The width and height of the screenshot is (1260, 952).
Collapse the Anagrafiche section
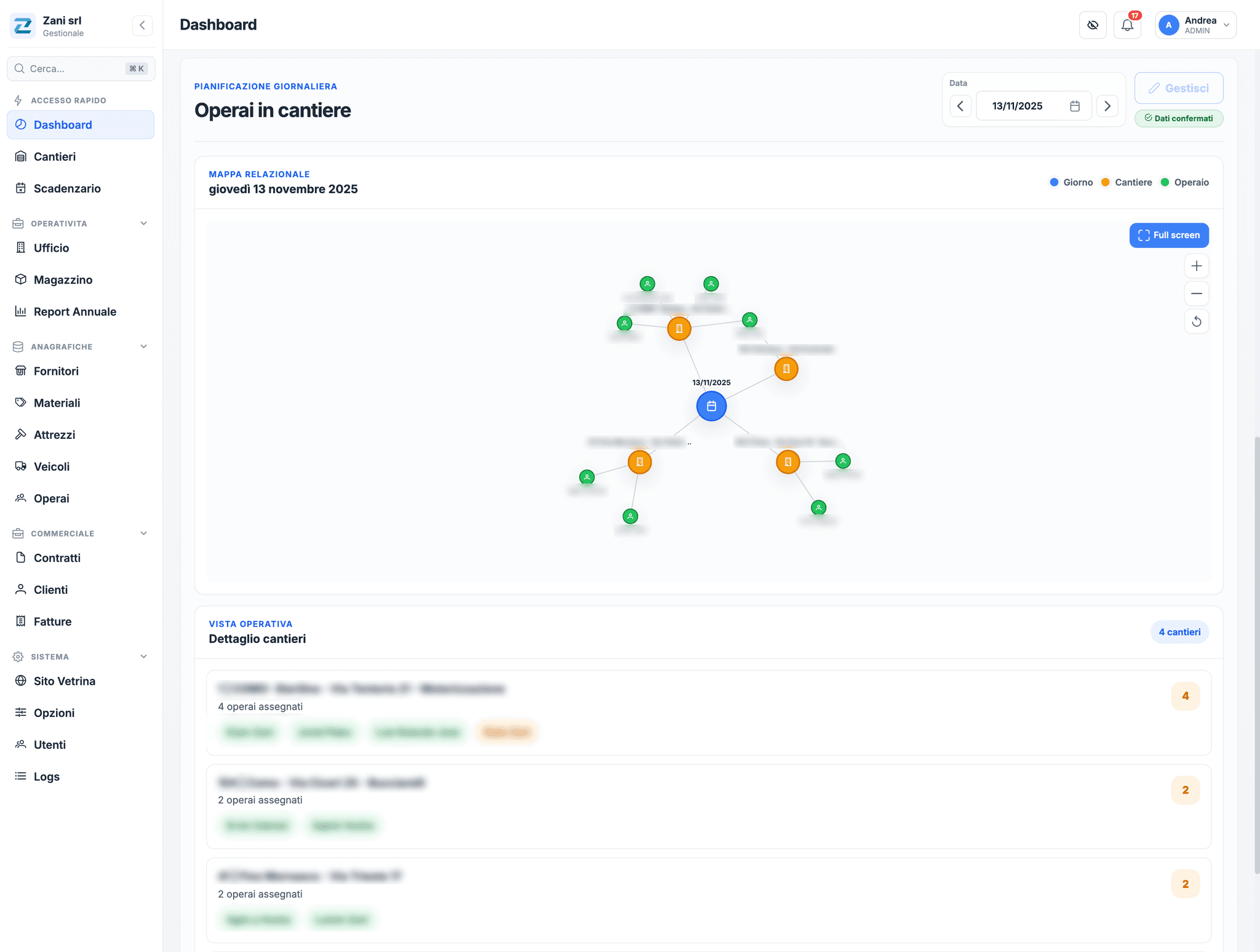(x=143, y=346)
